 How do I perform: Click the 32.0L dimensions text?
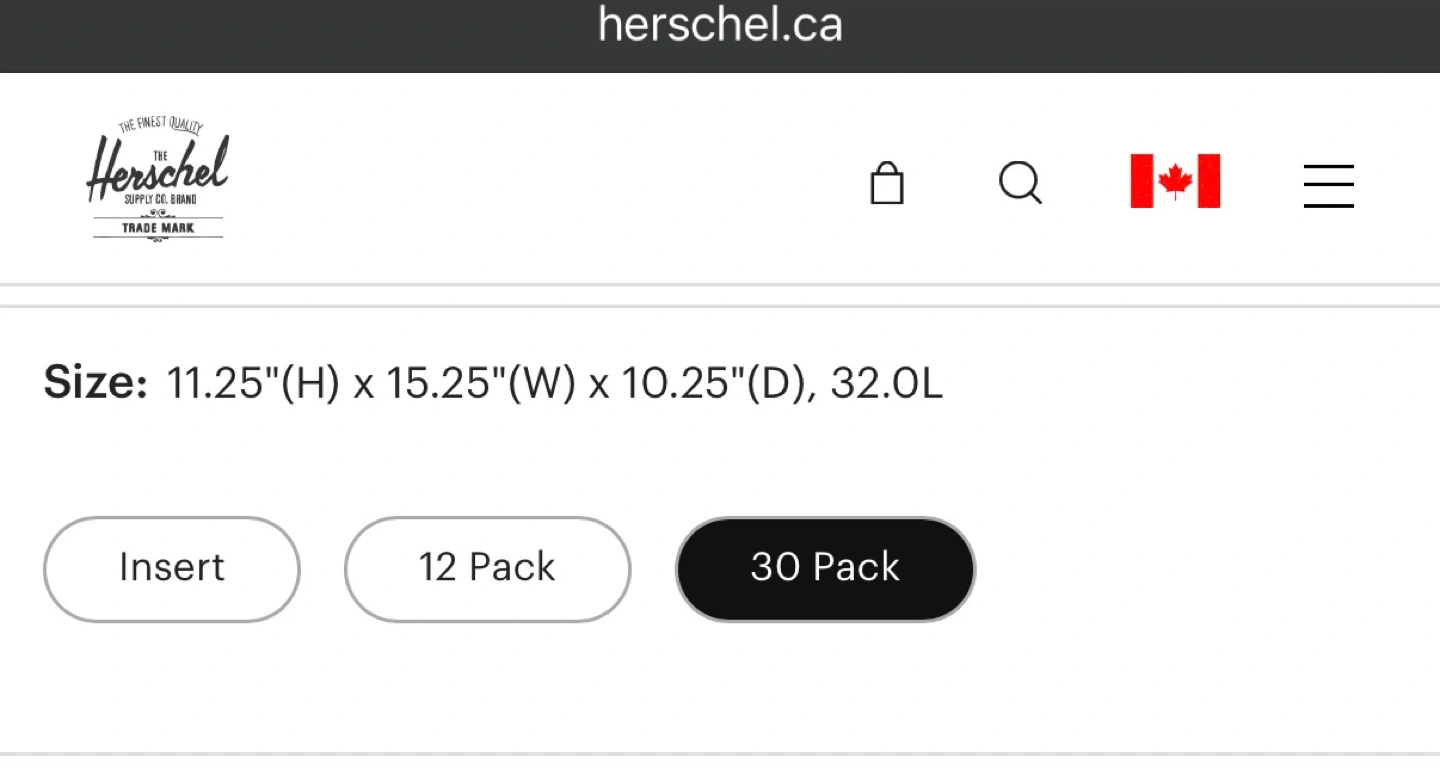tap(886, 384)
